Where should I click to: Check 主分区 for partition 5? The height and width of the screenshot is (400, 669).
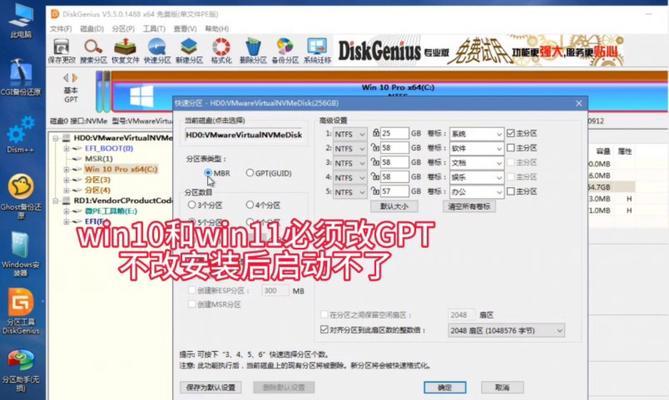tap(511, 191)
